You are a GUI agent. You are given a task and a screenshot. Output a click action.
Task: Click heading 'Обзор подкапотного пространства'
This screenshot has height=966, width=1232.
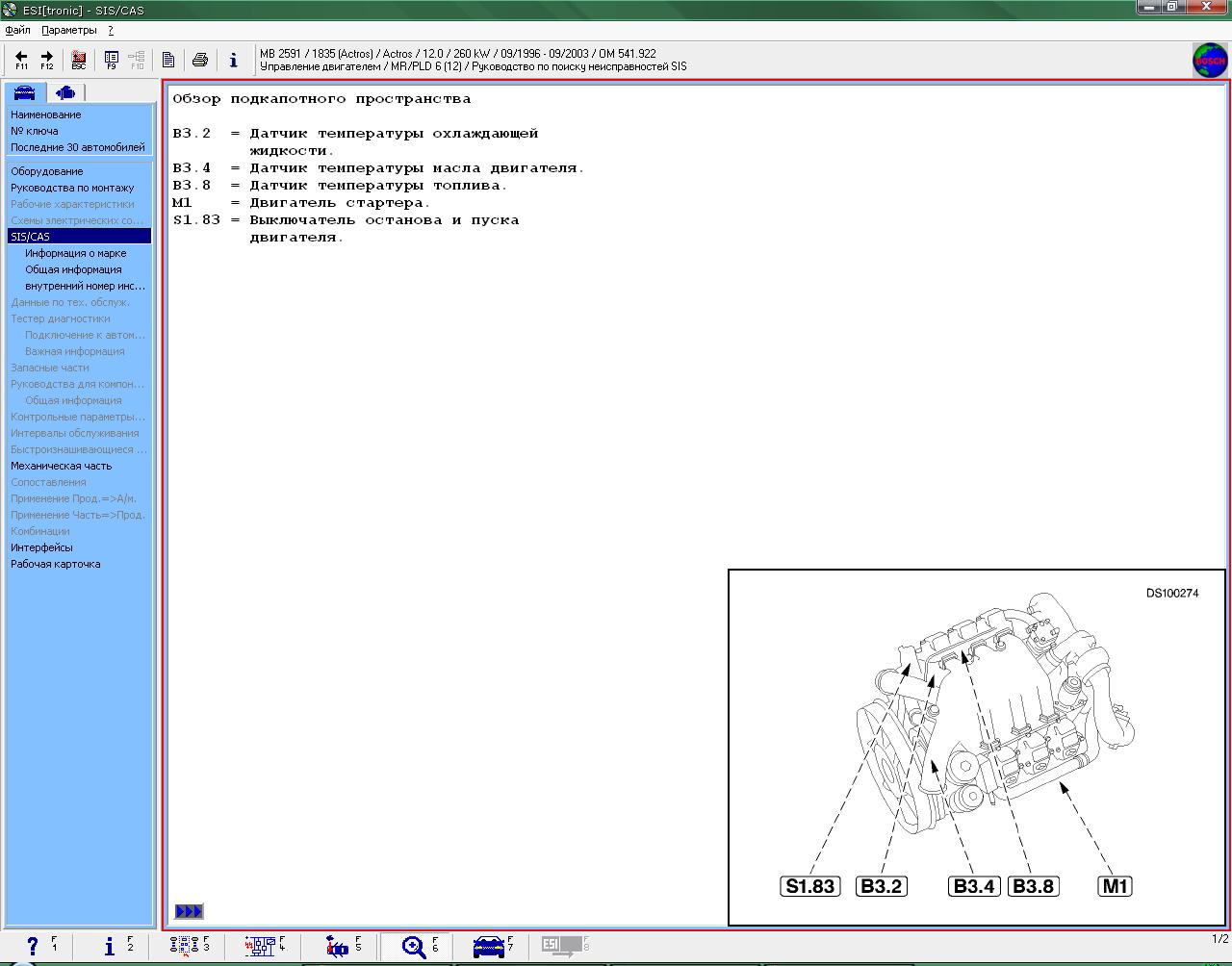pyautogui.click(x=321, y=99)
